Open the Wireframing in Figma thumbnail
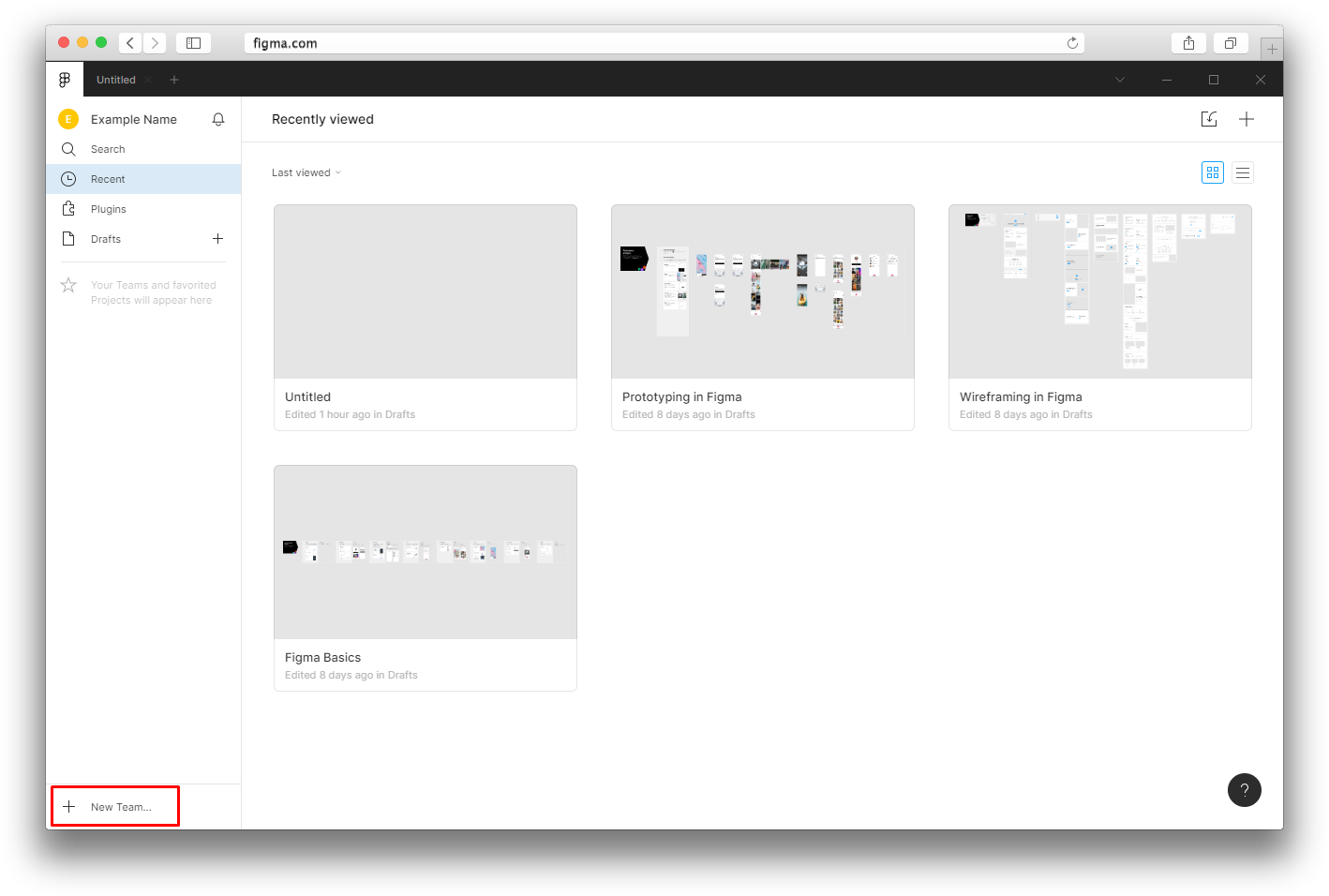The width and height of the screenshot is (1329, 896). [x=1100, y=291]
